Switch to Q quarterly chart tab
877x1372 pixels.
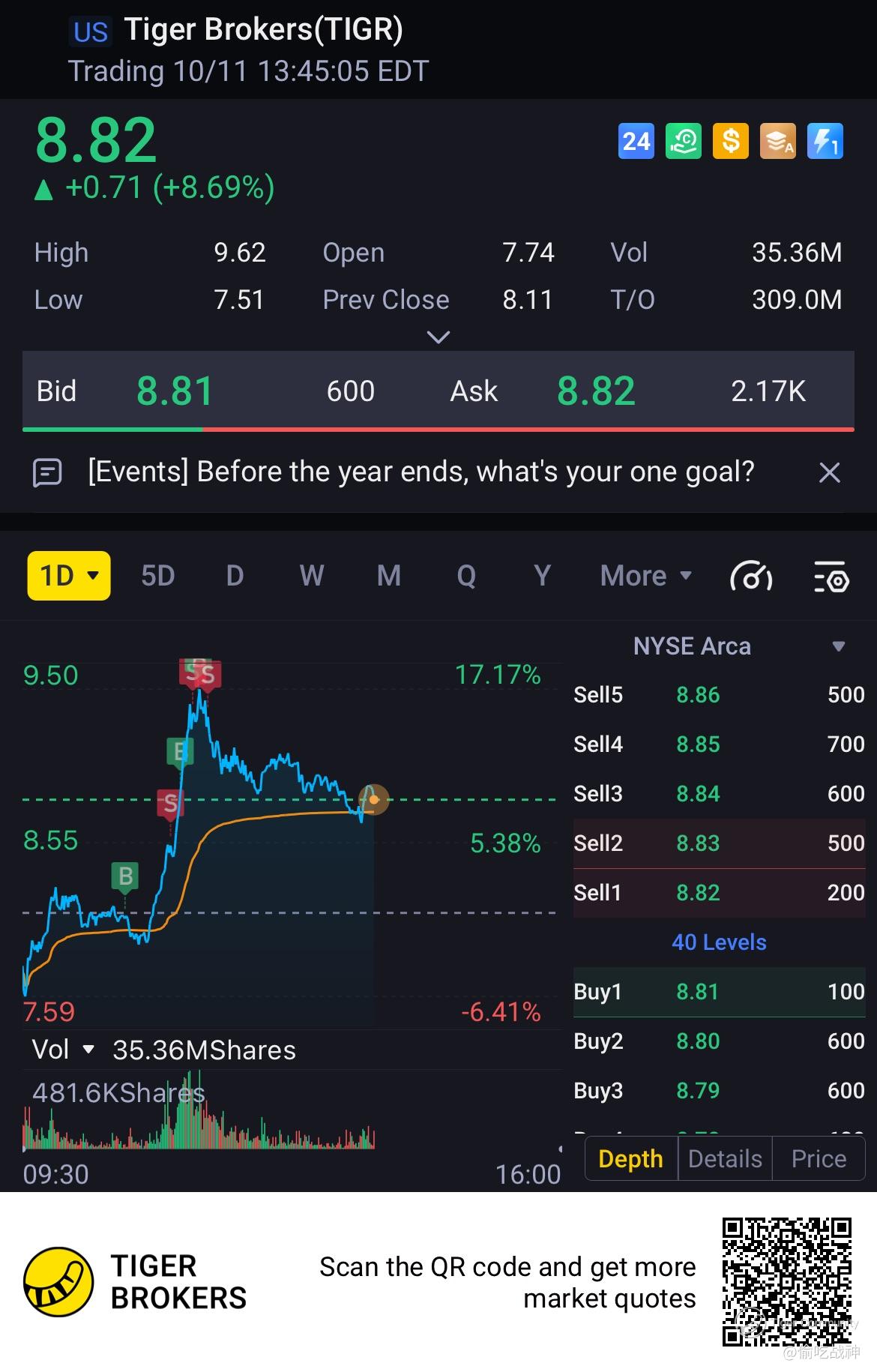click(466, 576)
